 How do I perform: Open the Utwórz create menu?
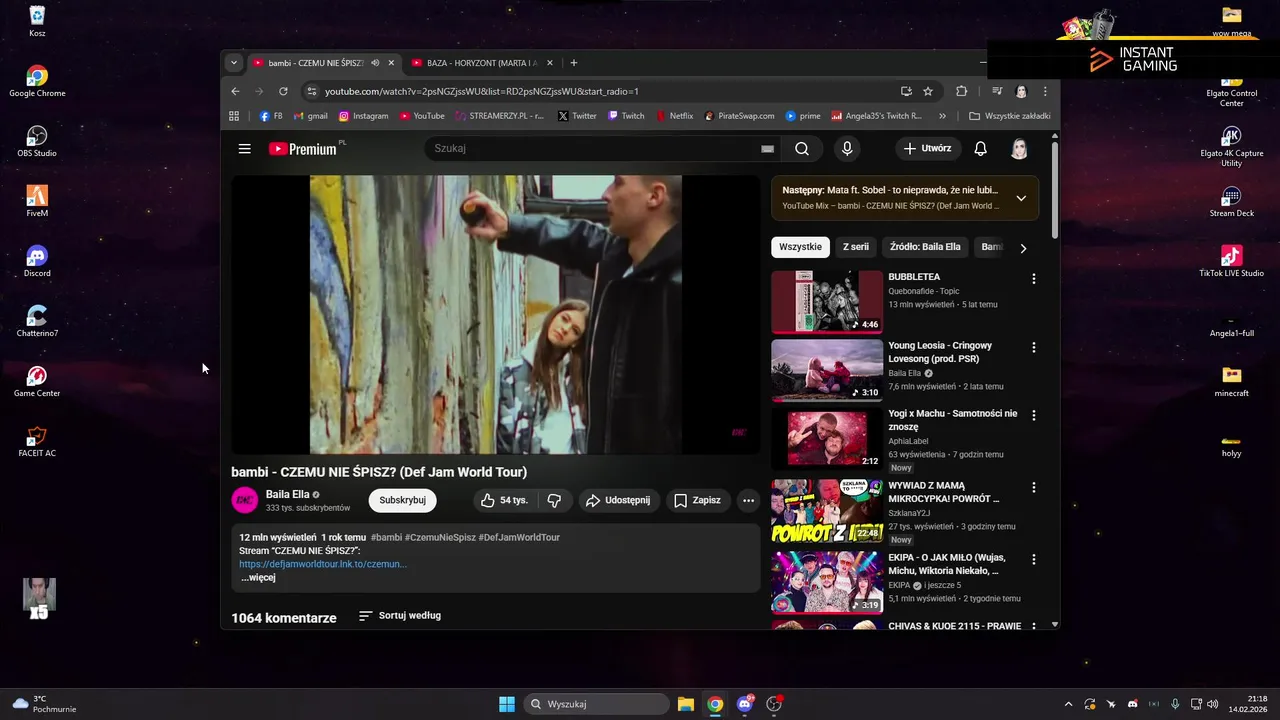coord(928,149)
